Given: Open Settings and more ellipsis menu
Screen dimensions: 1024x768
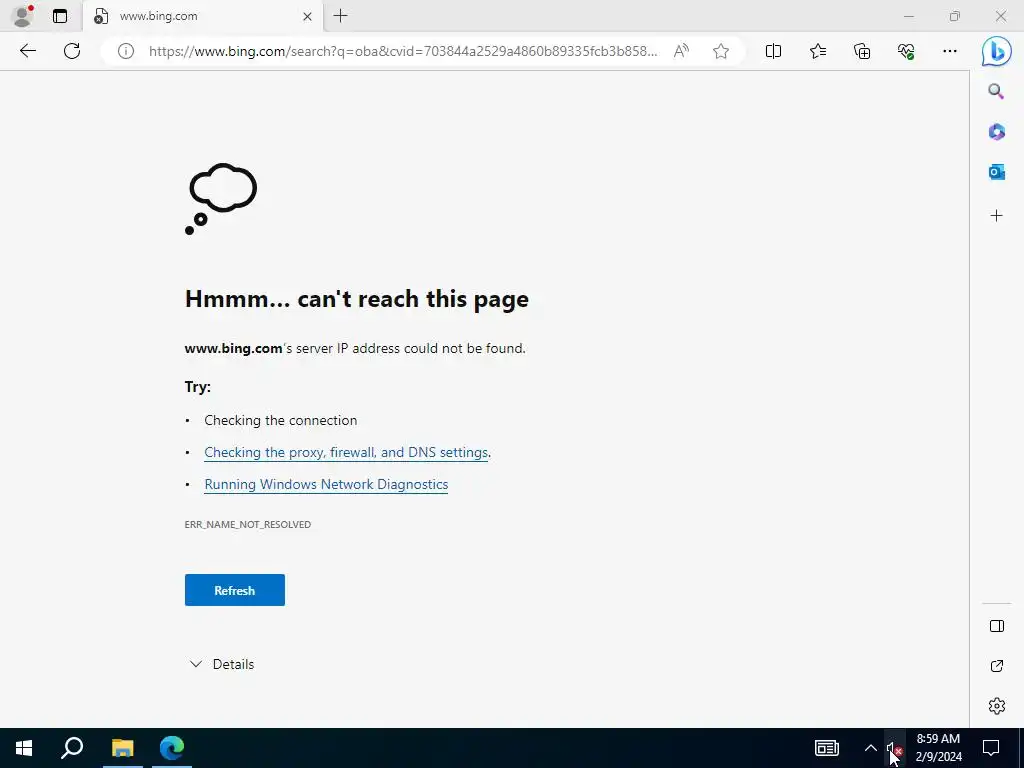Looking at the screenshot, I should coord(950,51).
